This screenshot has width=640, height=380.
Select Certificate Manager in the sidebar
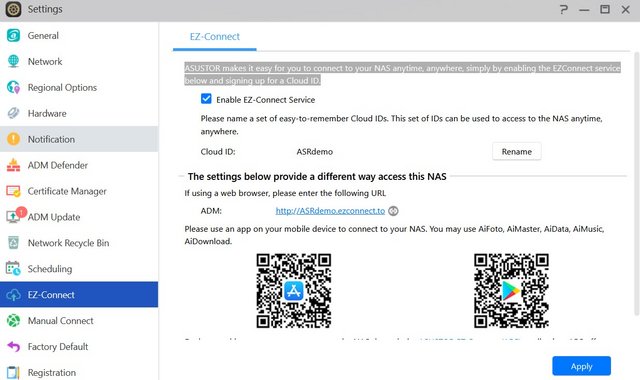tap(79, 191)
